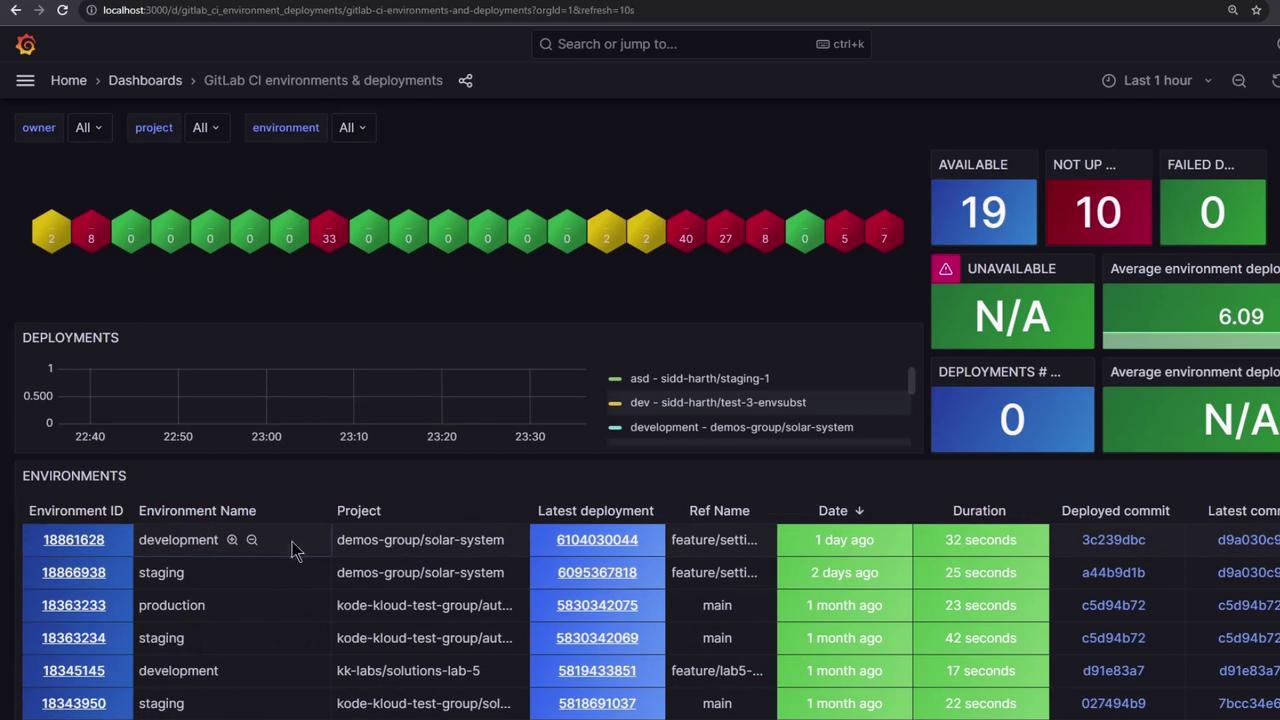Click the red hexagon showing 7

point(884,231)
